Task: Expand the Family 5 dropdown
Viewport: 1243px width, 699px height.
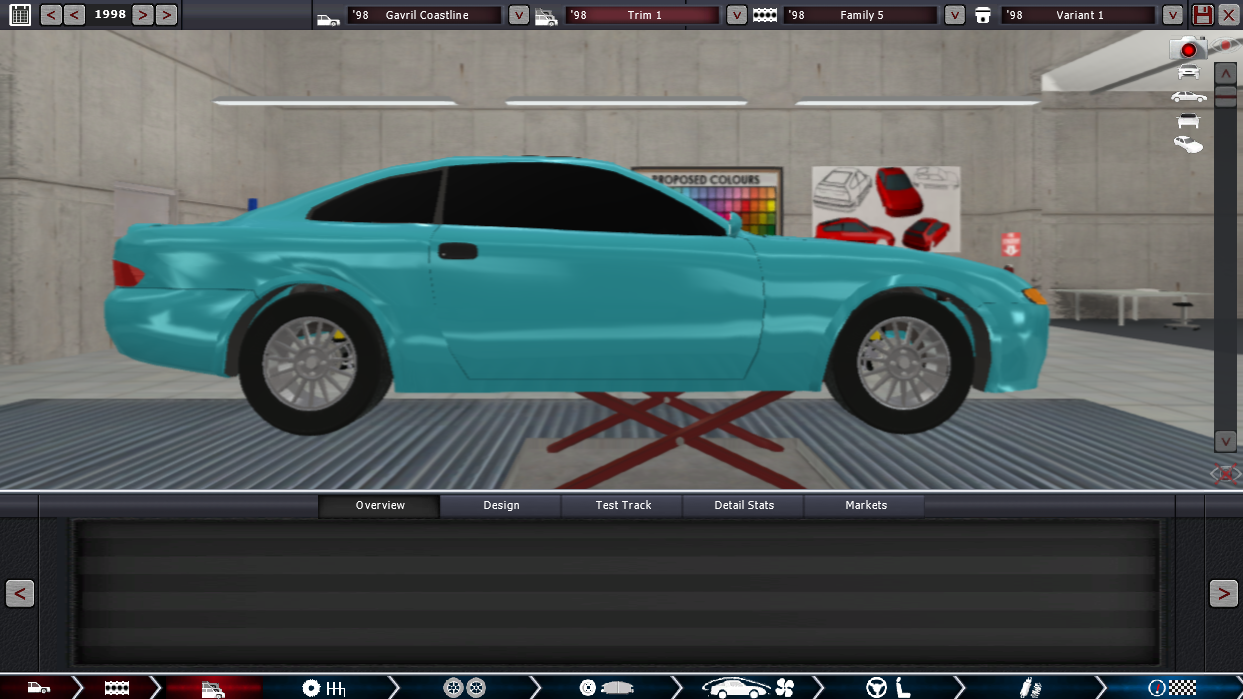Action: 955,15
